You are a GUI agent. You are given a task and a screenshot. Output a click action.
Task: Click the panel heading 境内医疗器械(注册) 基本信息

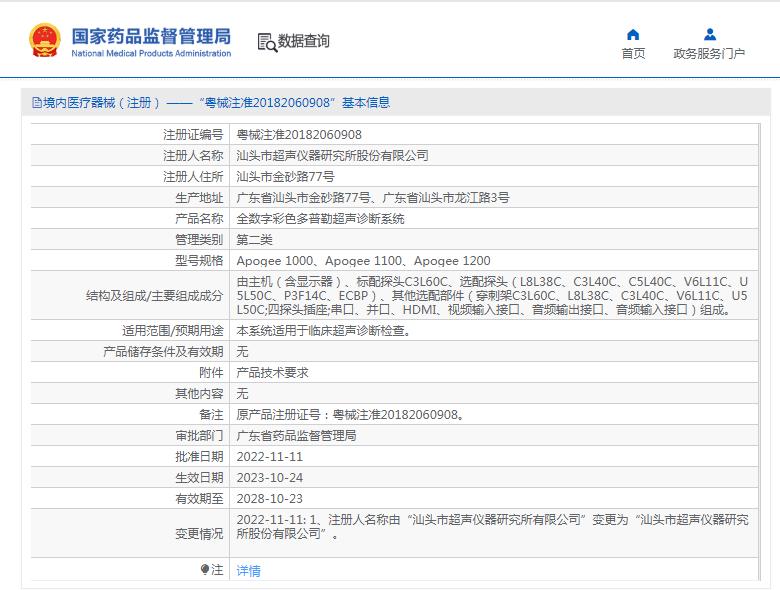pos(211,102)
